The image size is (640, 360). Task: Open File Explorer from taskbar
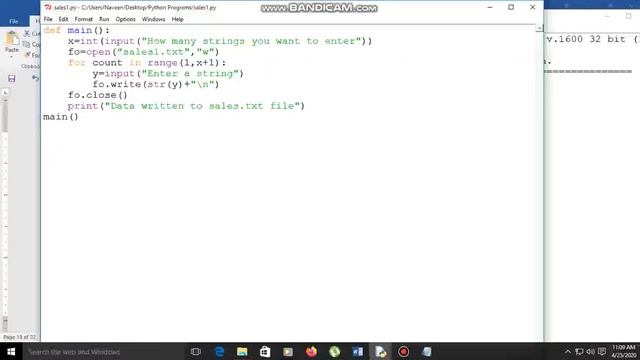242,351
